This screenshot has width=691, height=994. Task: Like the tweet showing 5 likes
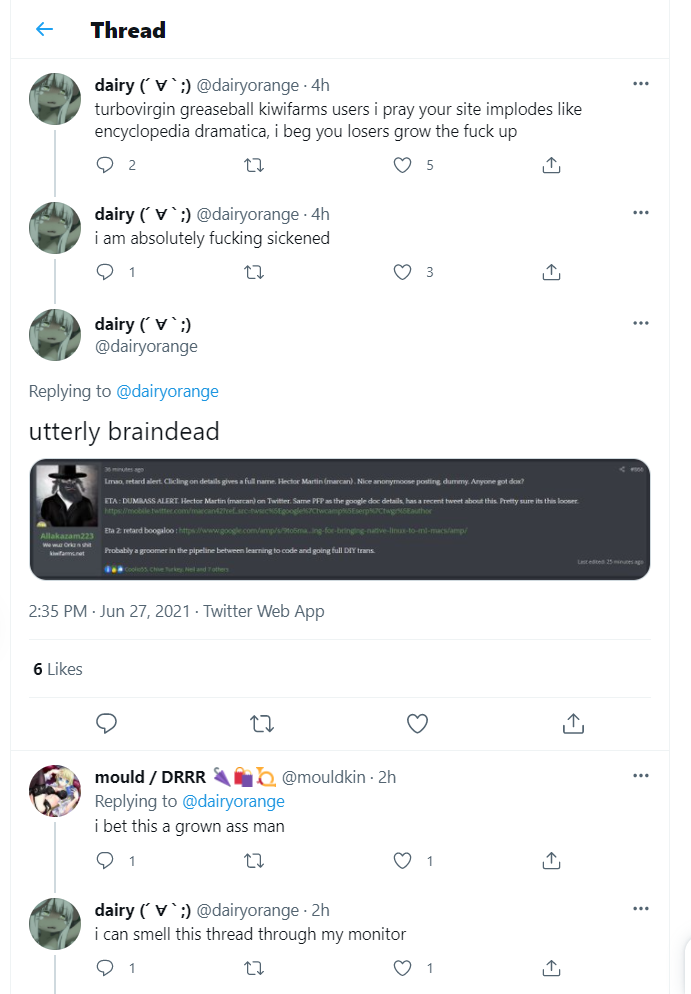tap(403, 165)
